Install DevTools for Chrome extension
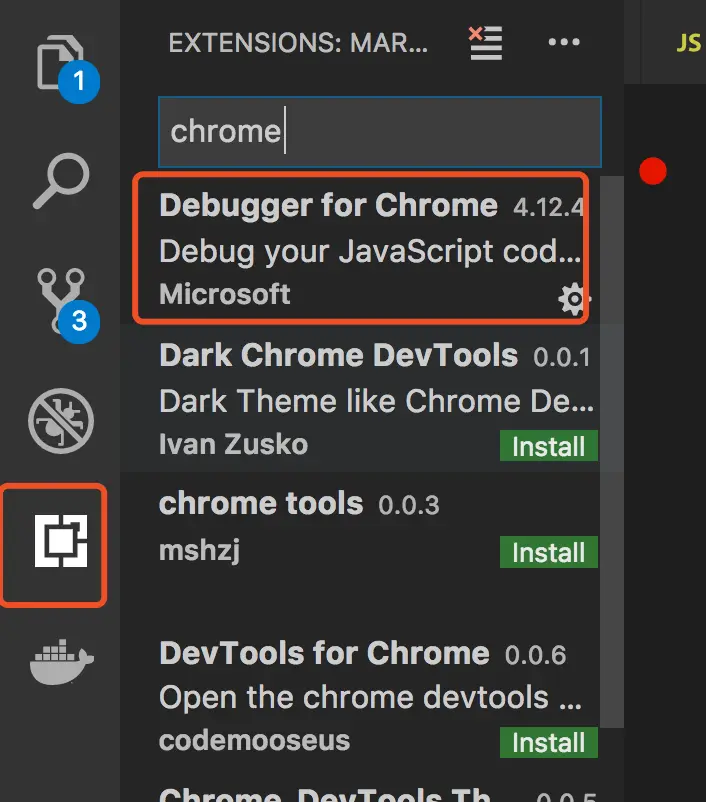Screen dimensions: 706x802 click(548, 742)
